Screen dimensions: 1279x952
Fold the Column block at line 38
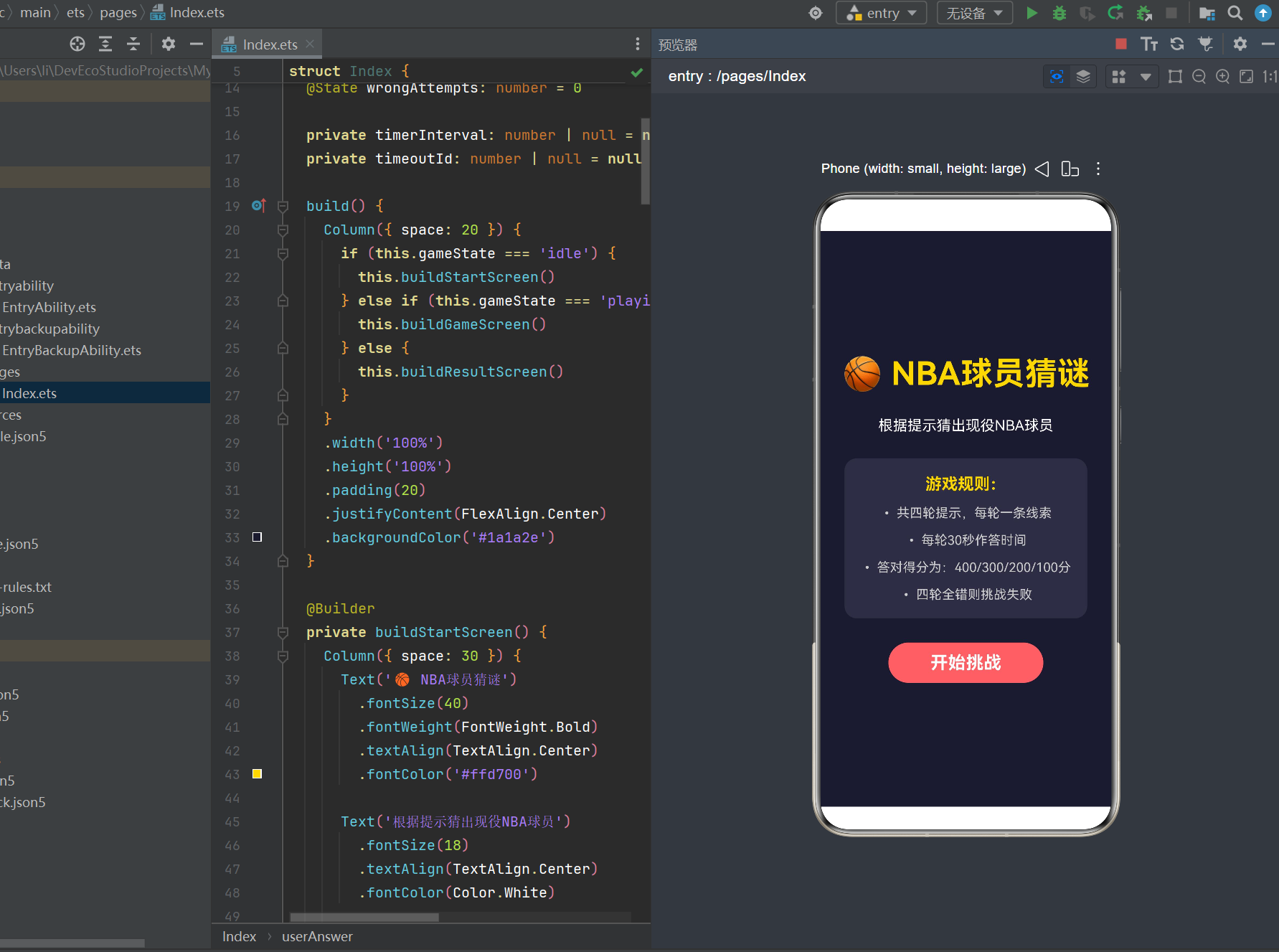click(283, 656)
